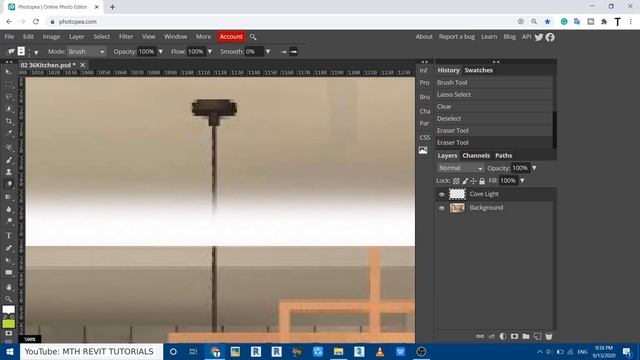Select the Eyedropper tool
This screenshot has width=640, height=360.
coord(9,133)
